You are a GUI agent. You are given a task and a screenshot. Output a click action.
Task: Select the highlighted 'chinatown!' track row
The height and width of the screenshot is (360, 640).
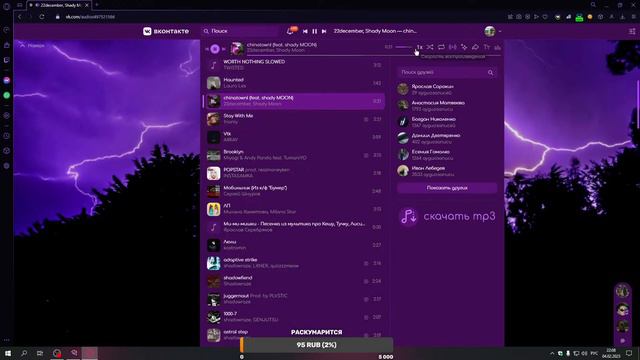coord(293,101)
